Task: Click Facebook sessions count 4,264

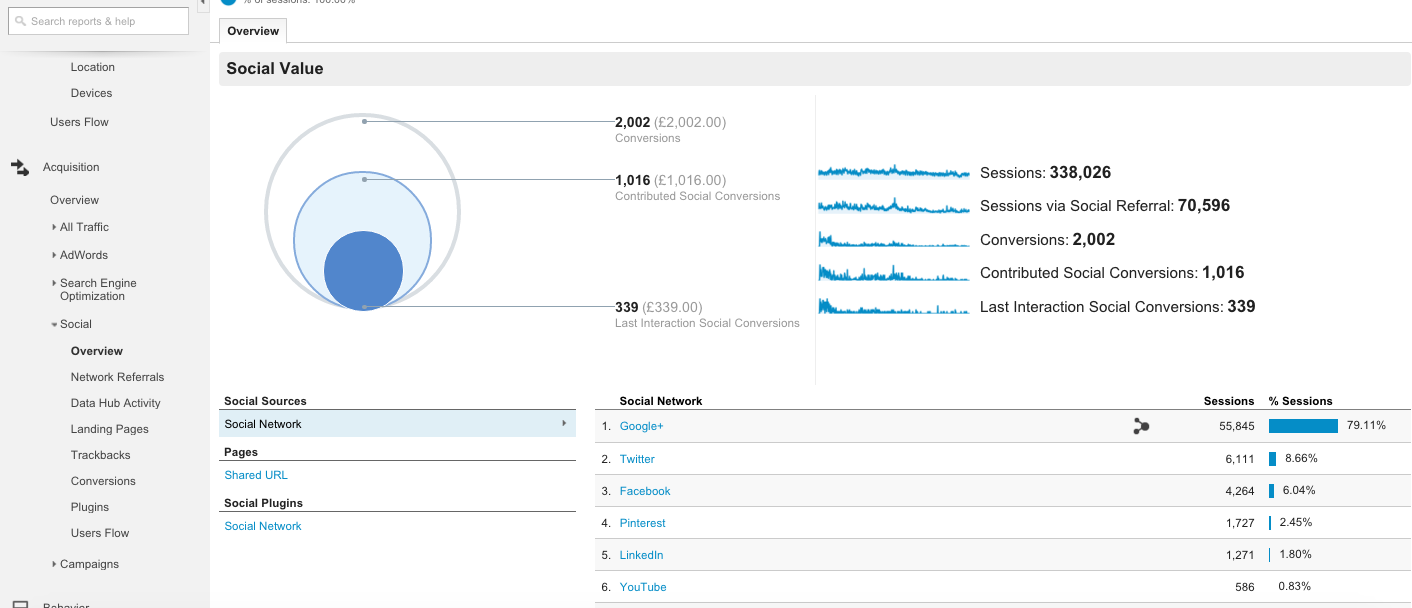Action: (1238, 491)
